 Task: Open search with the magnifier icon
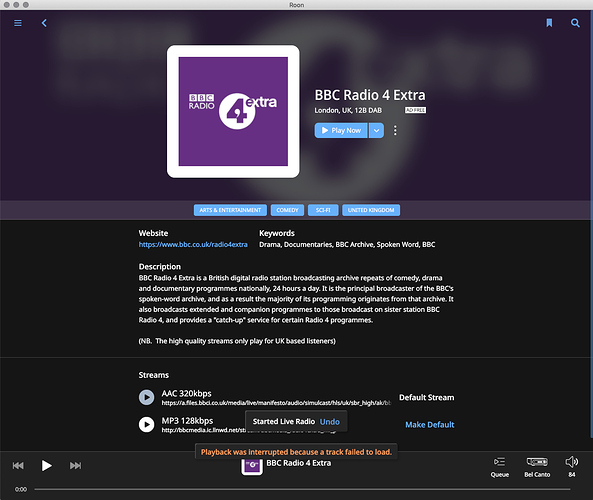click(575, 23)
